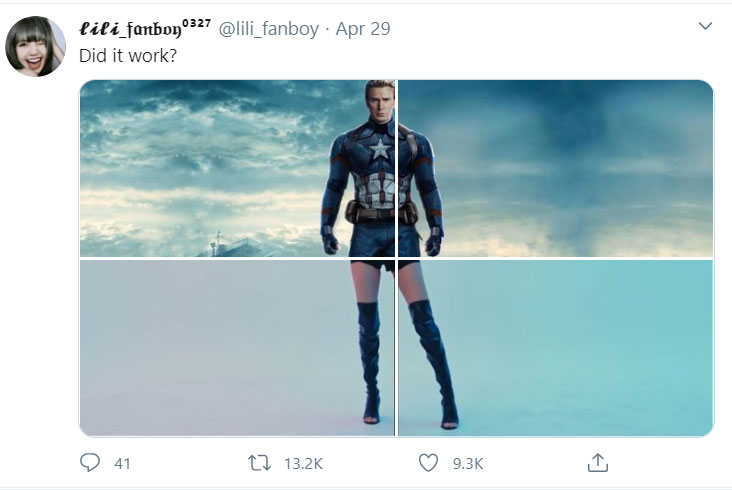Click the 0327 superscript in the display name
The height and width of the screenshot is (490, 732).
[x=195, y=21]
